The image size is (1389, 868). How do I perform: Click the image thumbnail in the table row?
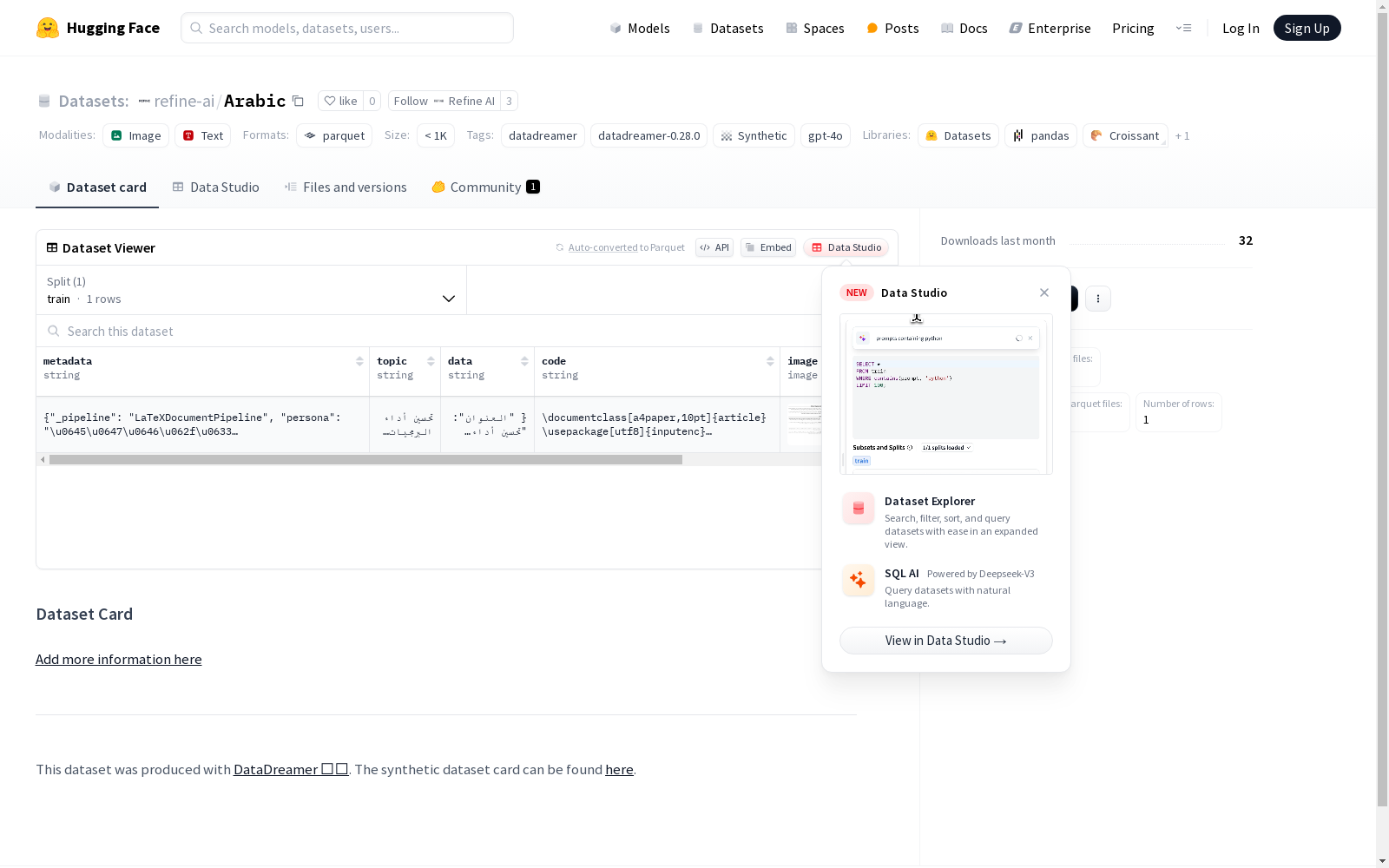pos(805,424)
